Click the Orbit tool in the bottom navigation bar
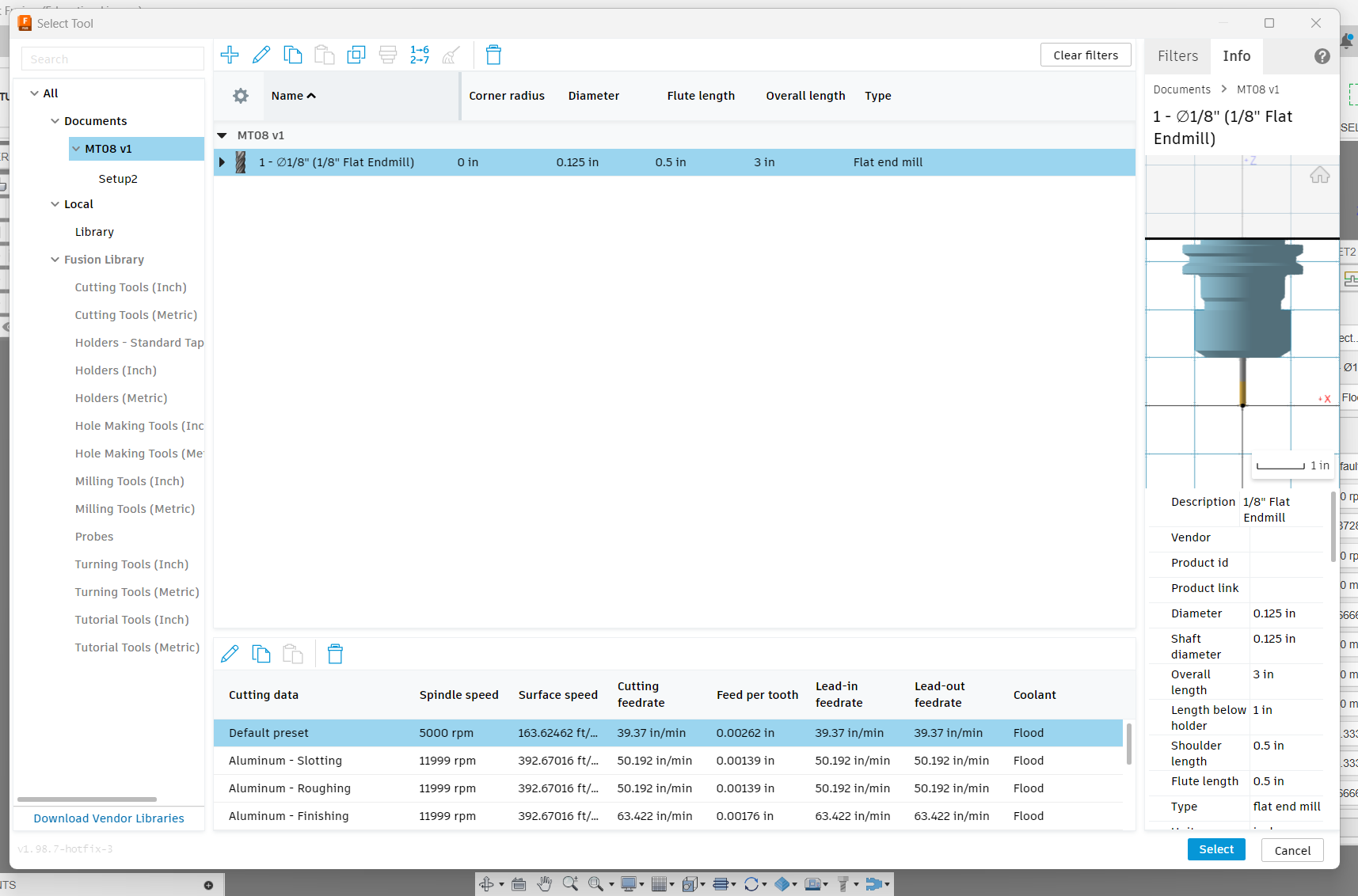 tap(487, 884)
